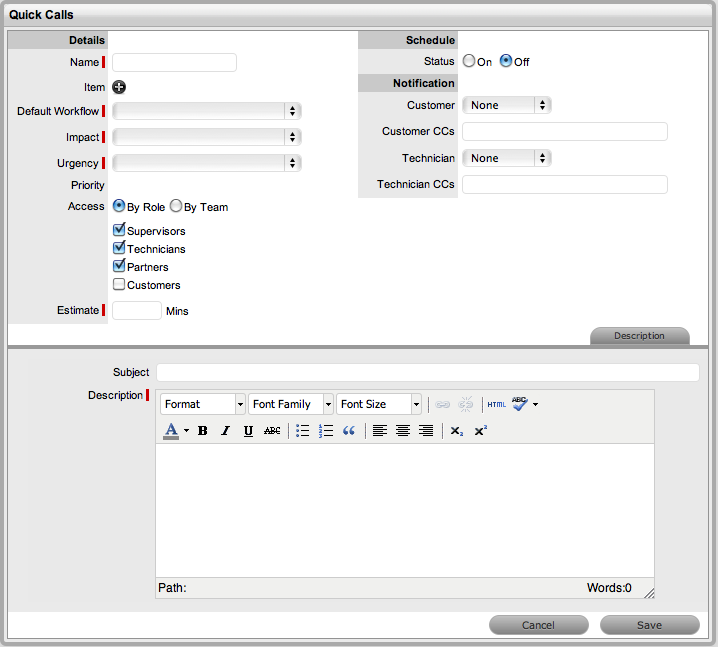Apply superscript formatting
718x647 pixels.
[x=480, y=431]
